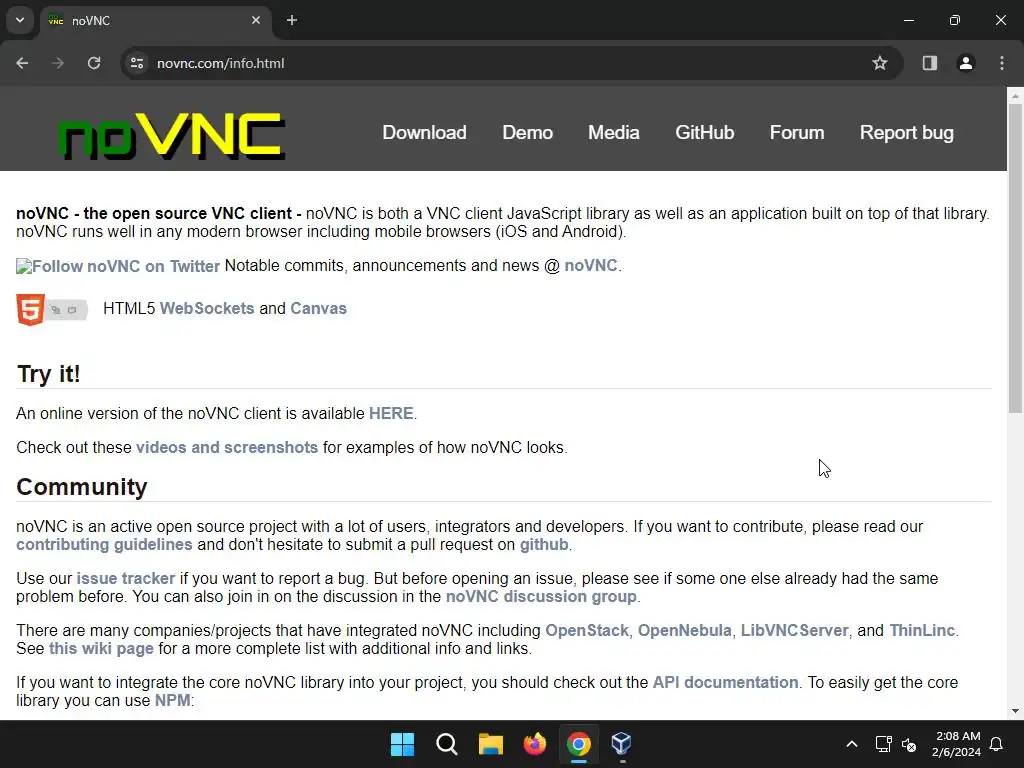Open noVNC discussion group link
The width and height of the screenshot is (1024, 768).
pos(541,597)
